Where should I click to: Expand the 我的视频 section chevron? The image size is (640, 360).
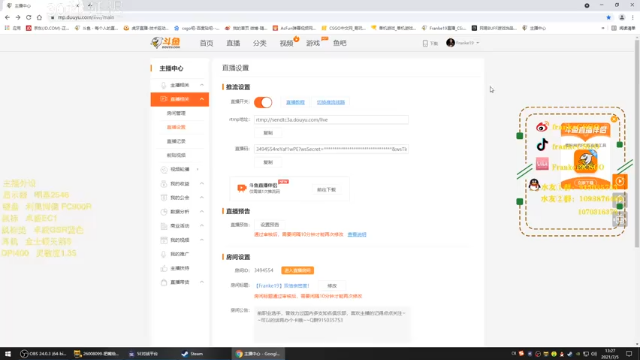(x=202, y=240)
